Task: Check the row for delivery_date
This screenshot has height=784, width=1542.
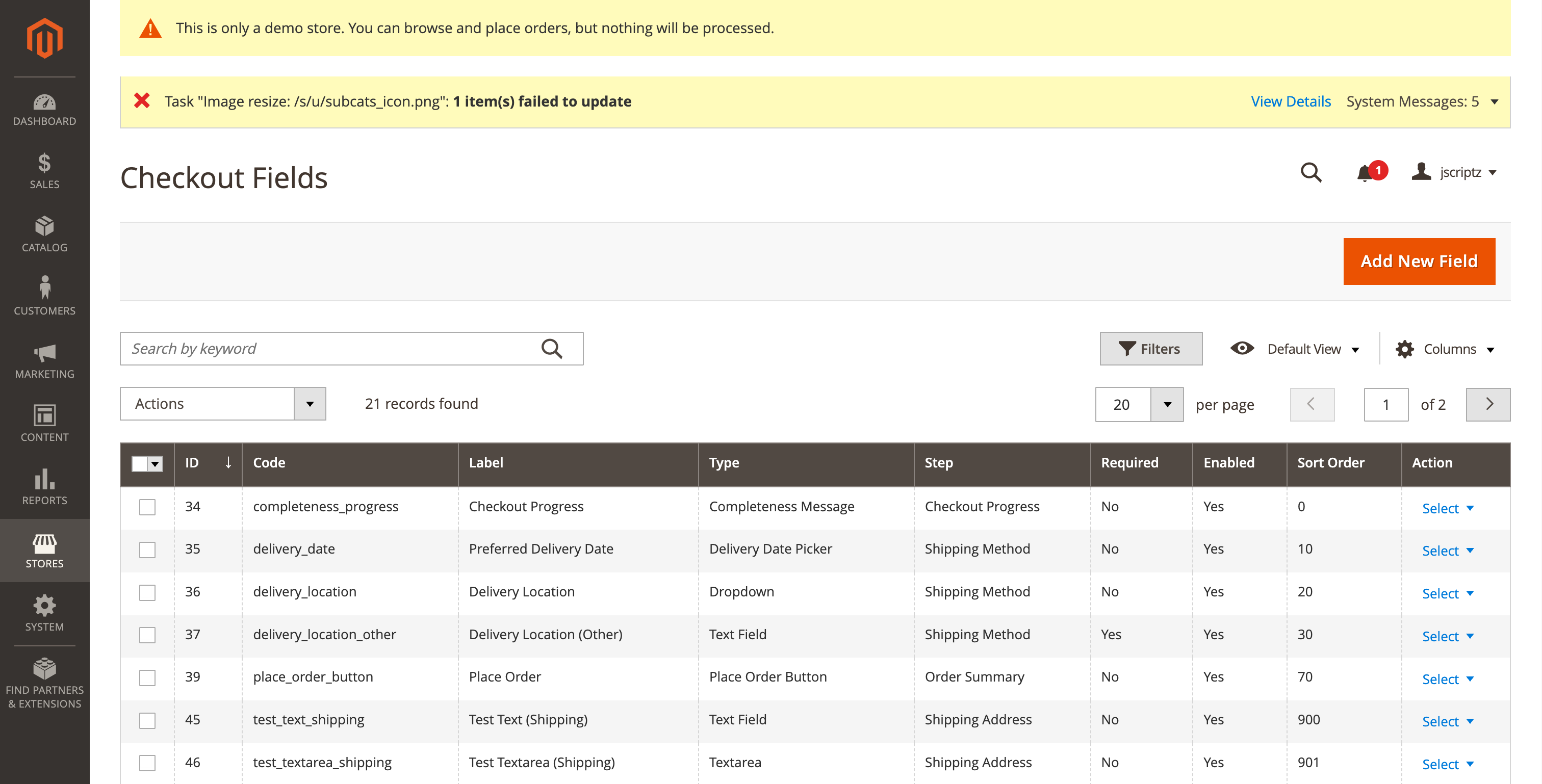Action: pos(147,549)
